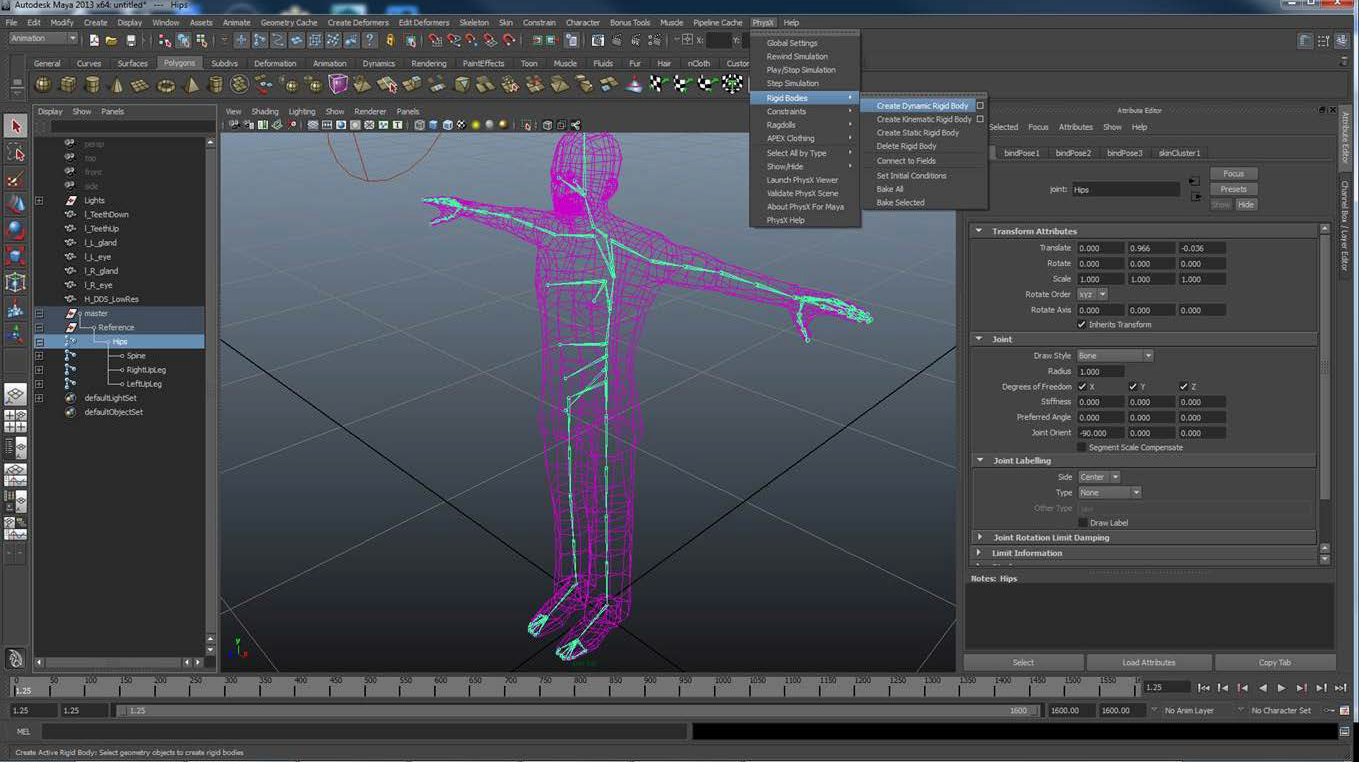Select the Lasso tool in the toolbox
Screen dimensions: 1359x762
[15, 152]
